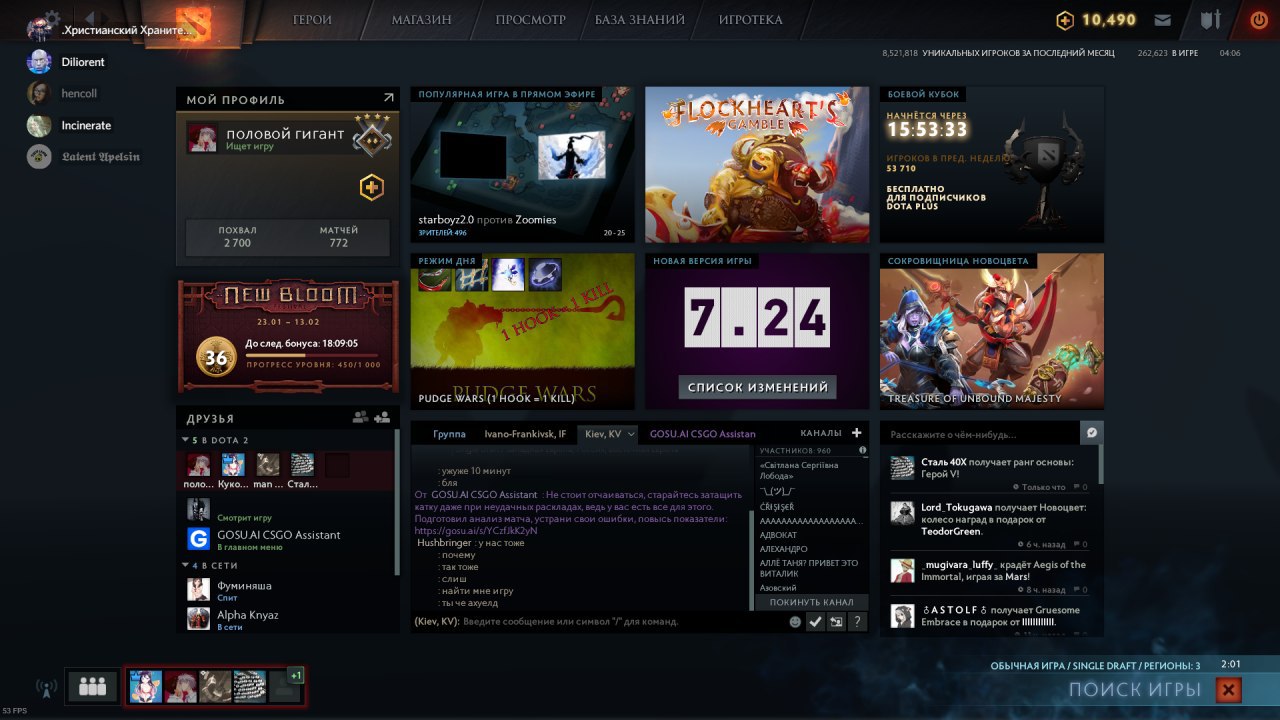Screen dimensions: 1280x720
Task: Open the friend requests icon in Friends panel
Action: tap(360, 418)
